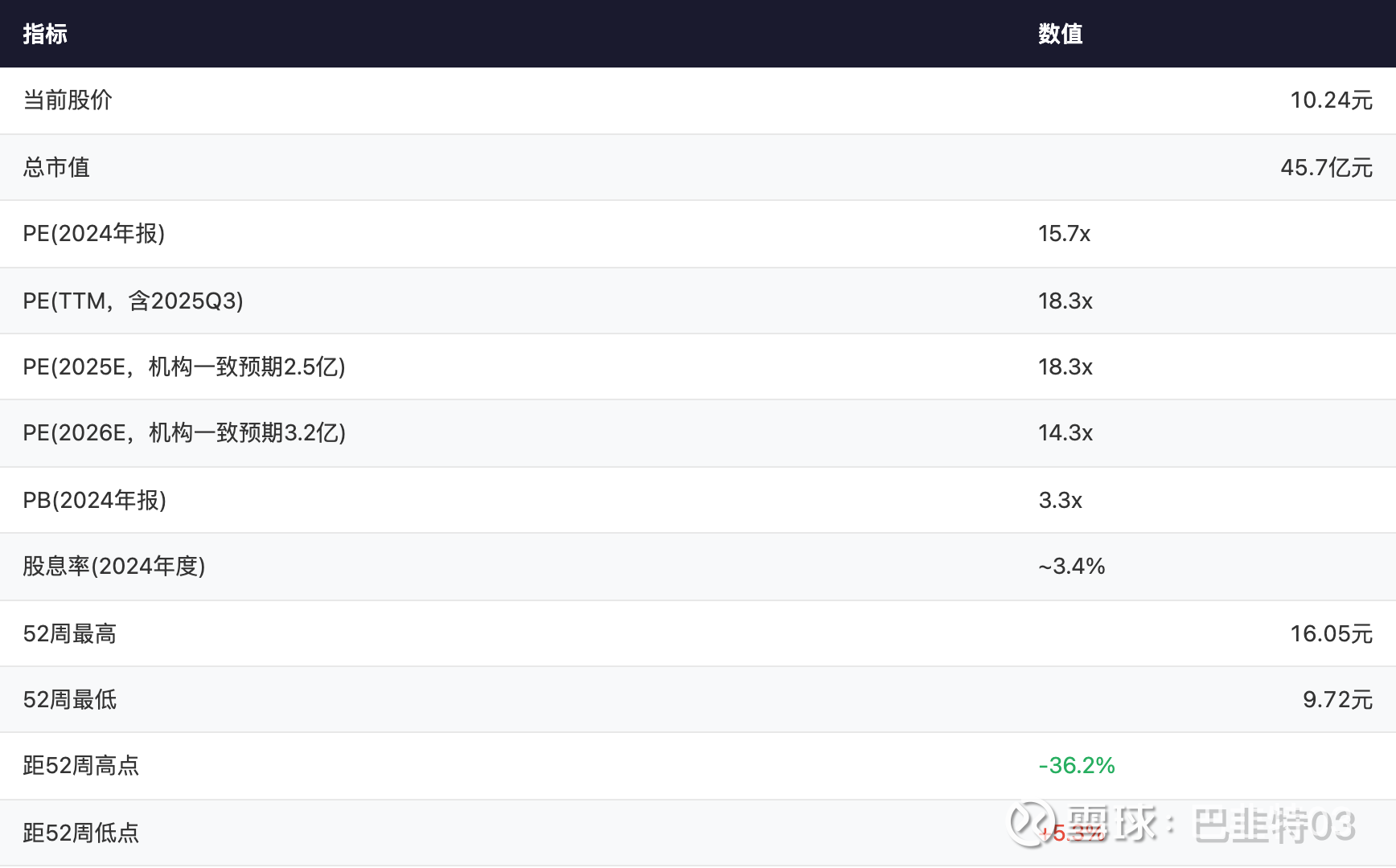Screen dimensions: 1396x868
Task: Select the 距52周低点 row label
Action: 81,833
